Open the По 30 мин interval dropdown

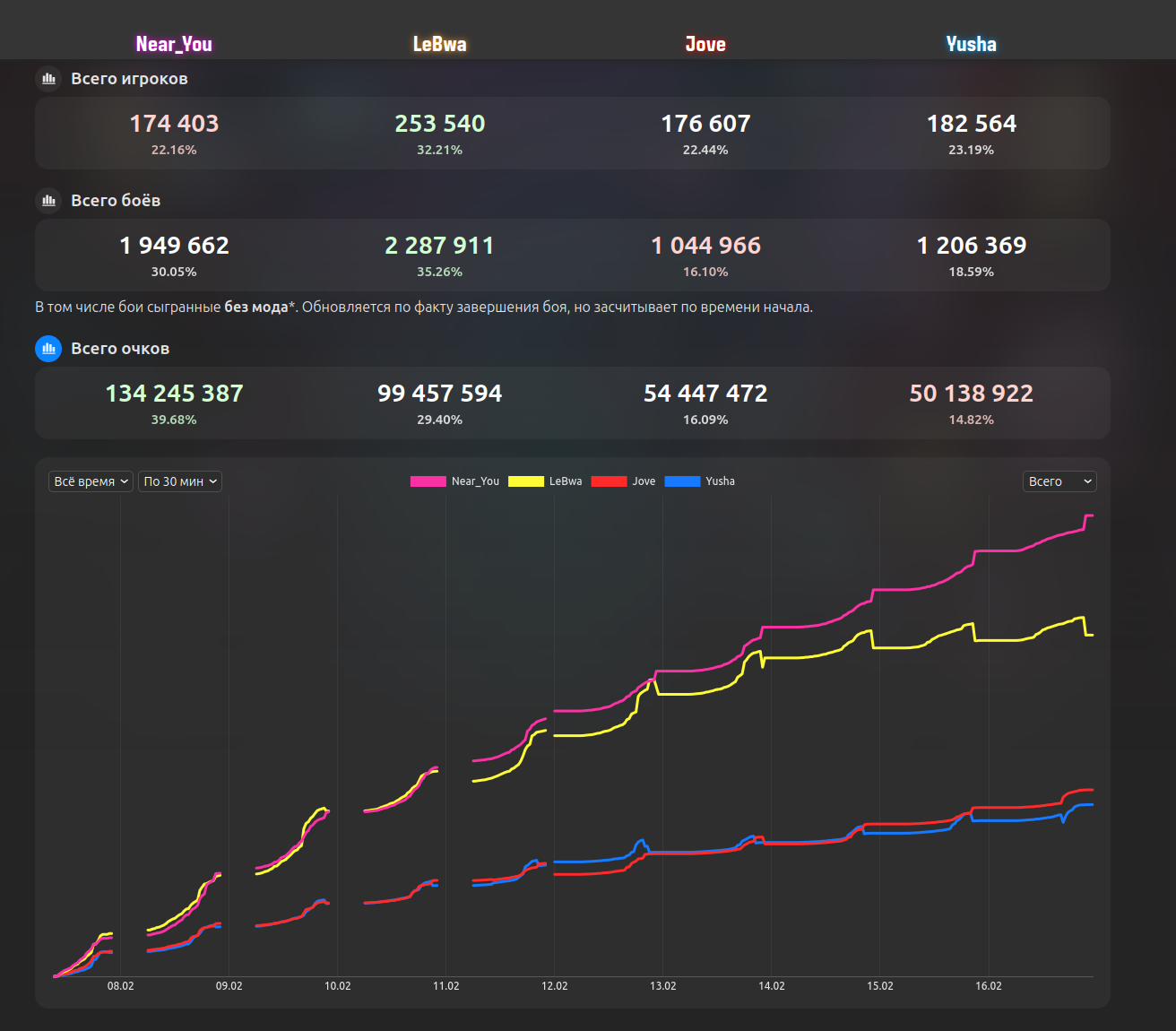tap(180, 481)
